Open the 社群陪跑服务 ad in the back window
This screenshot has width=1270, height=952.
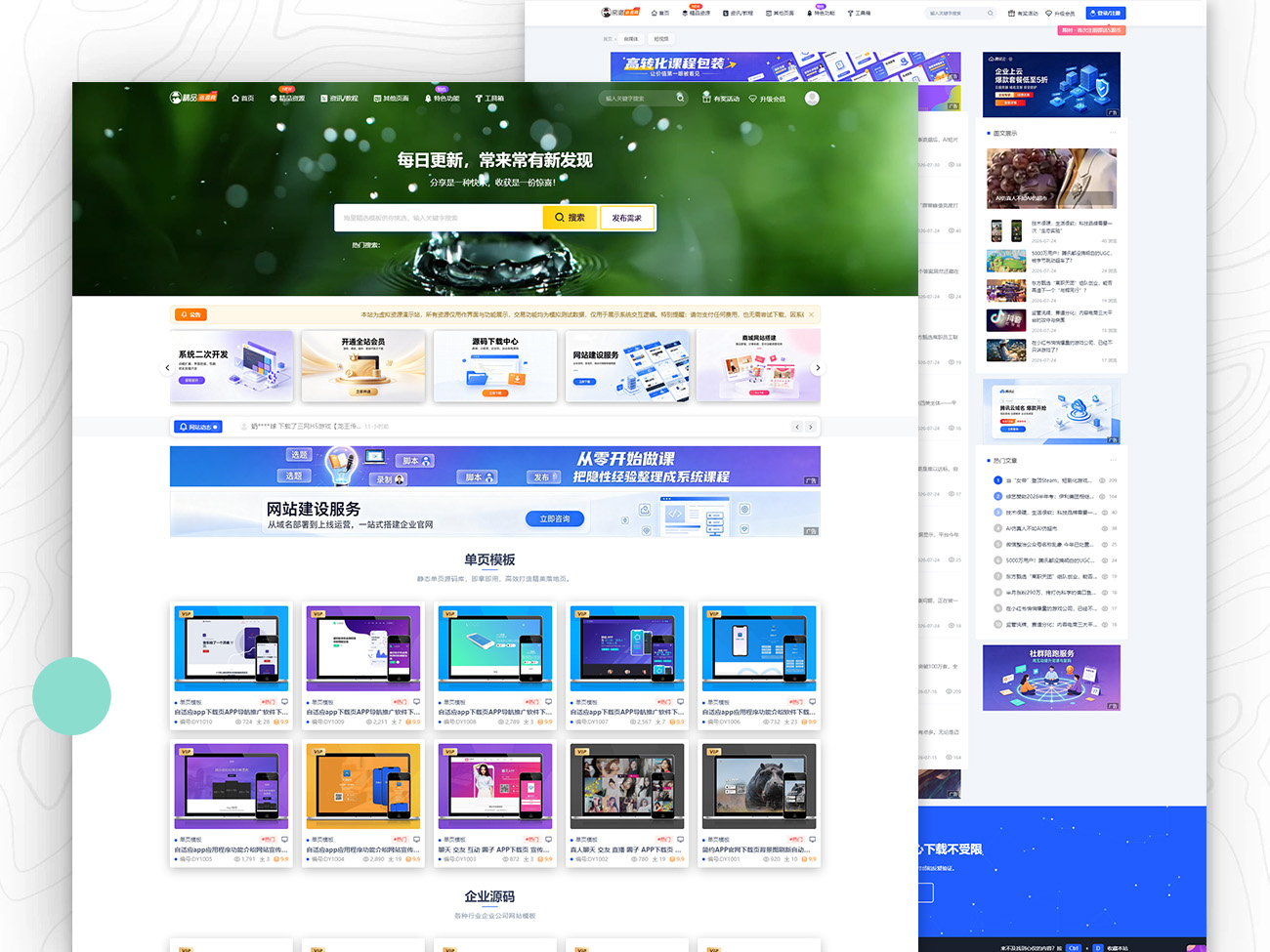(x=1051, y=678)
